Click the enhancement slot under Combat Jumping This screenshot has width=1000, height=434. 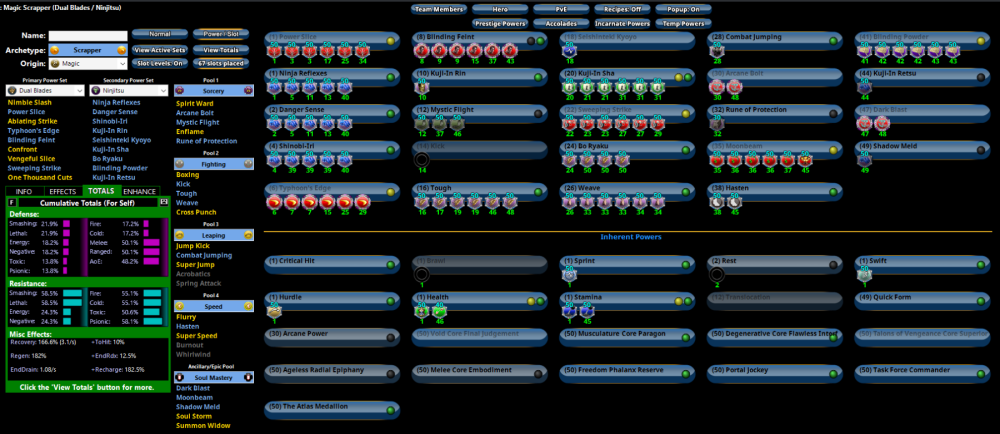717,51
